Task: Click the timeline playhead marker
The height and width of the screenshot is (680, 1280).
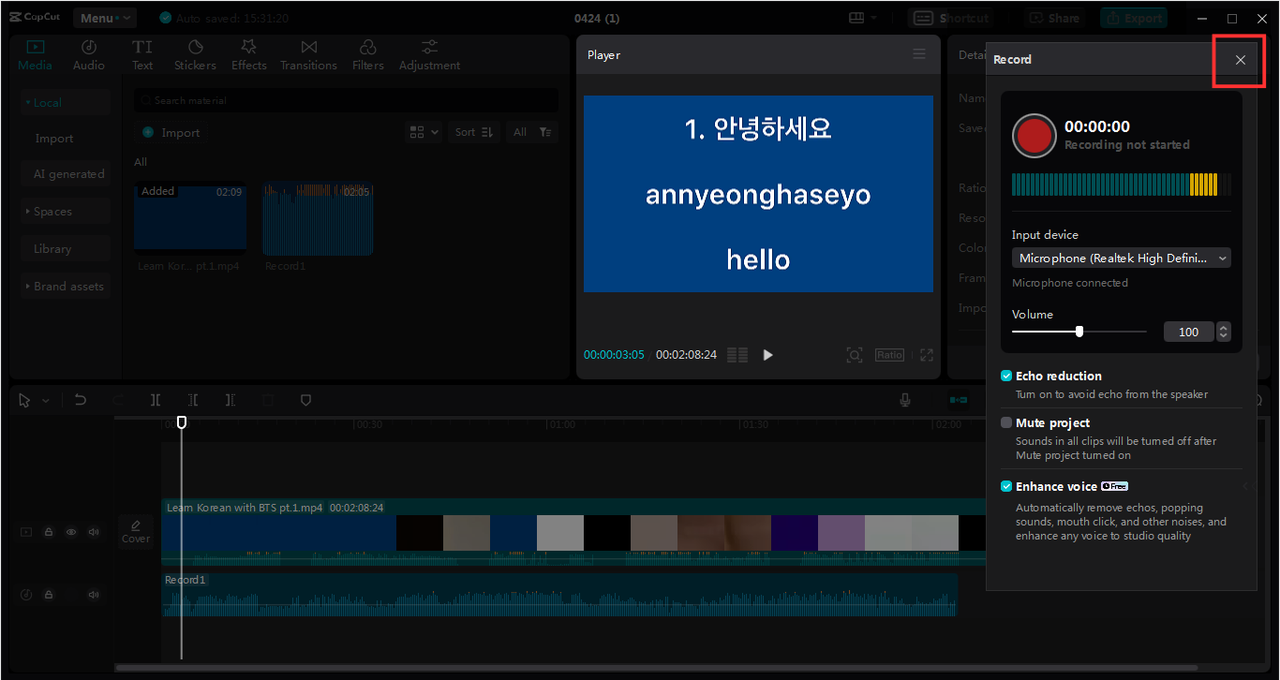Action: click(x=181, y=423)
